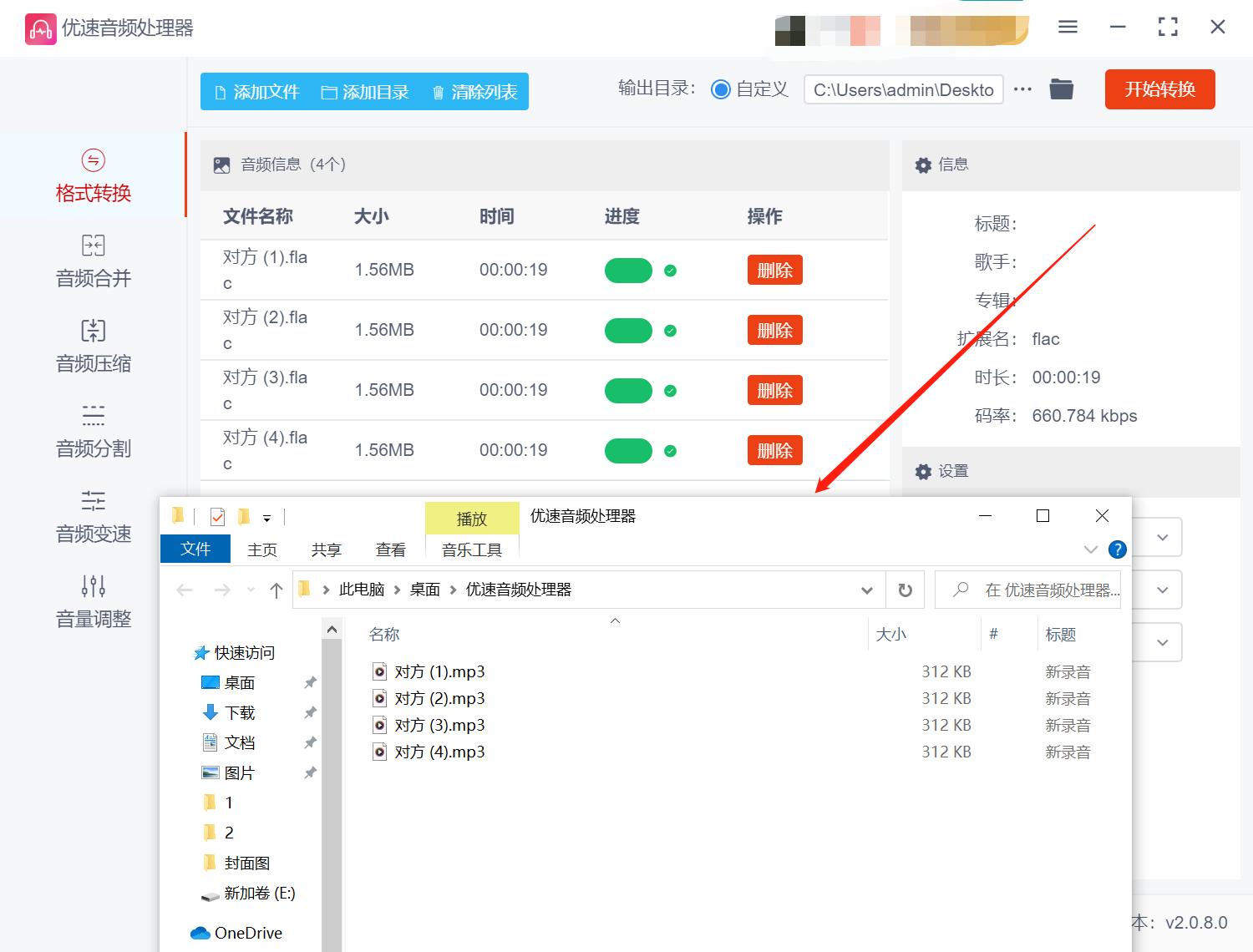Image resolution: width=1253 pixels, height=952 pixels.
Task: Click the folder icon to browse output directory
Action: click(1061, 89)
